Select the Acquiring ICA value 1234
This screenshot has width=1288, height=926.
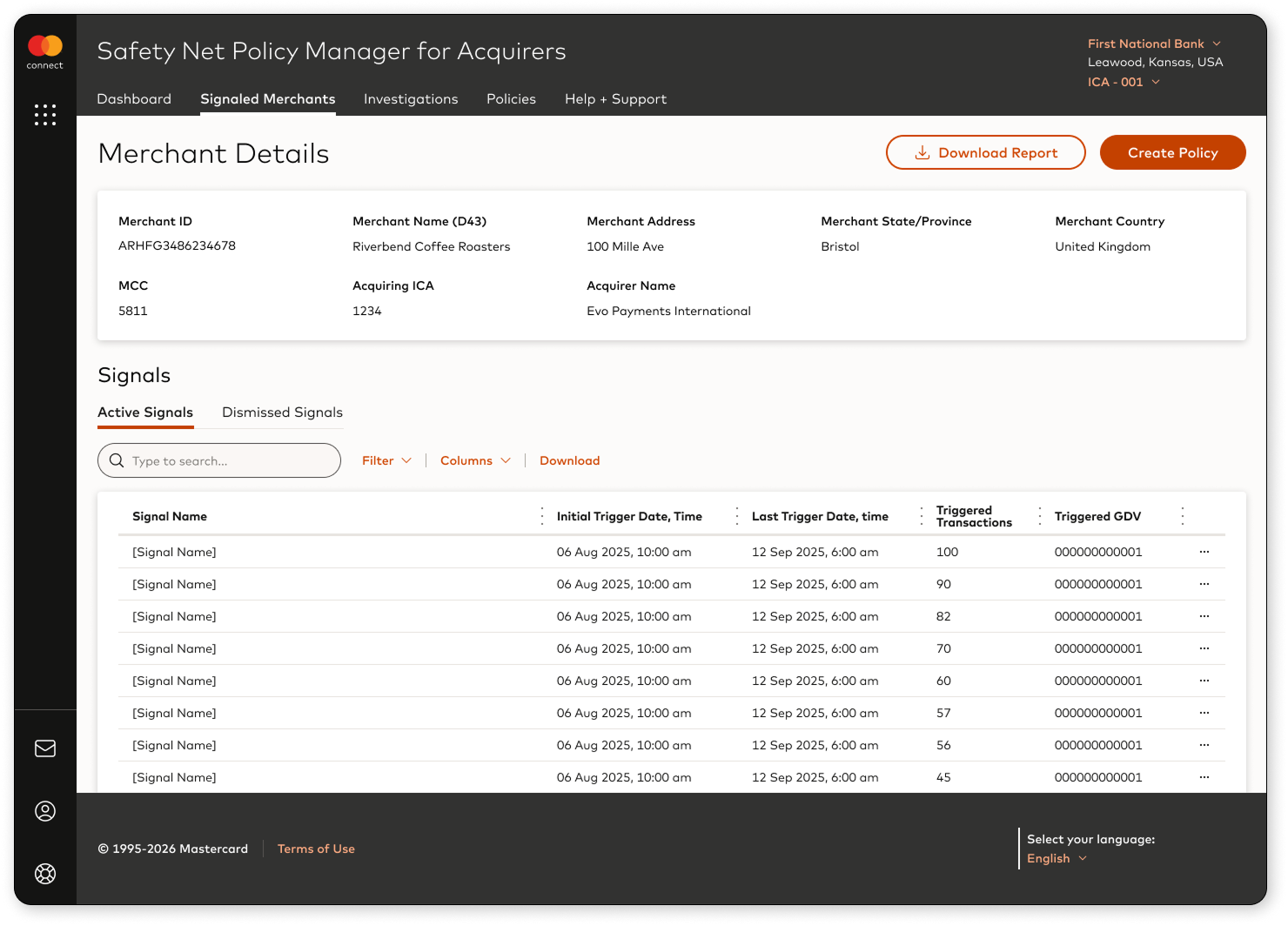(x=367, y=311)
